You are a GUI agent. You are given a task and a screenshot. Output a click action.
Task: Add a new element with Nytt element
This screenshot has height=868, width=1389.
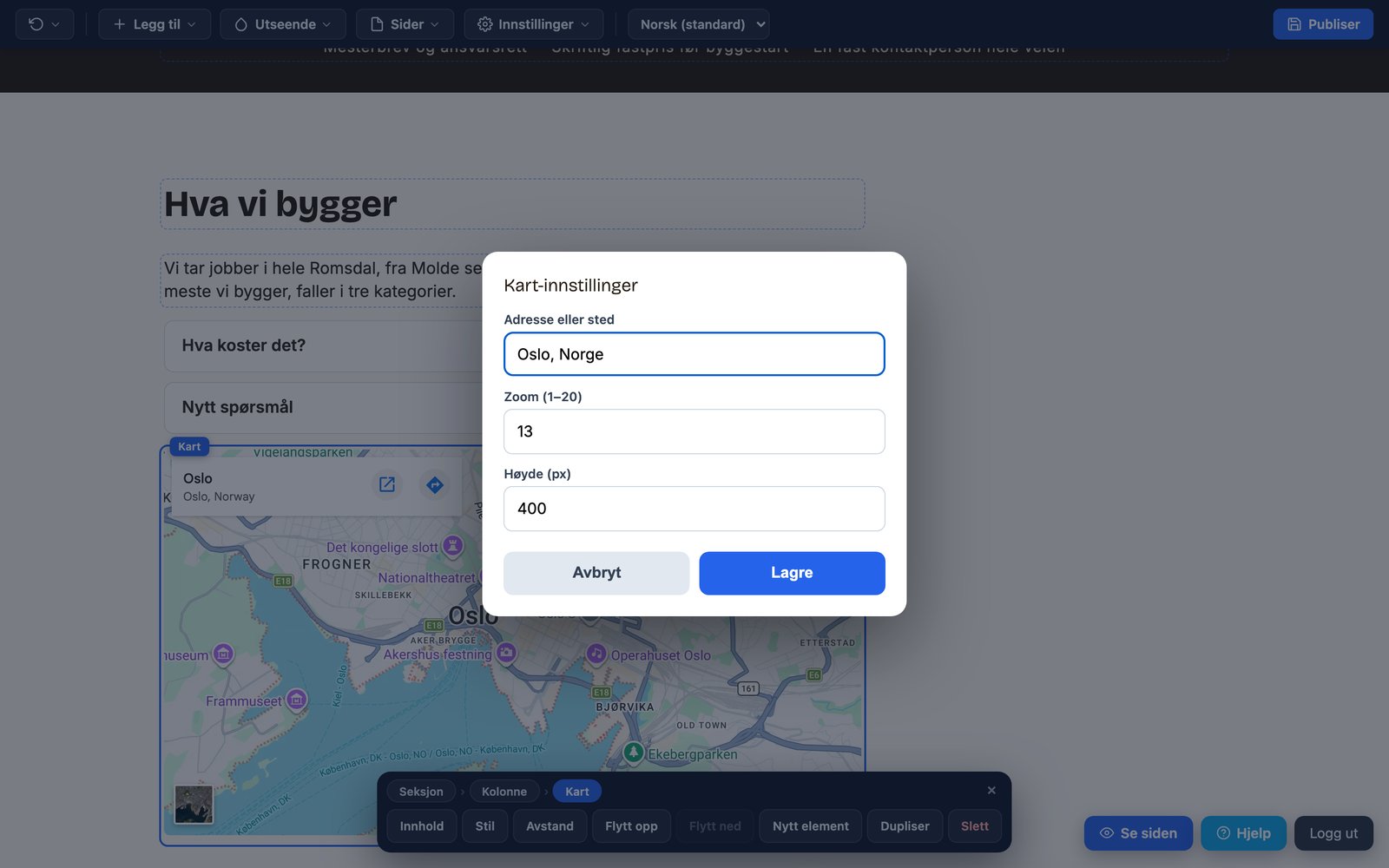[x=811, y=826]
